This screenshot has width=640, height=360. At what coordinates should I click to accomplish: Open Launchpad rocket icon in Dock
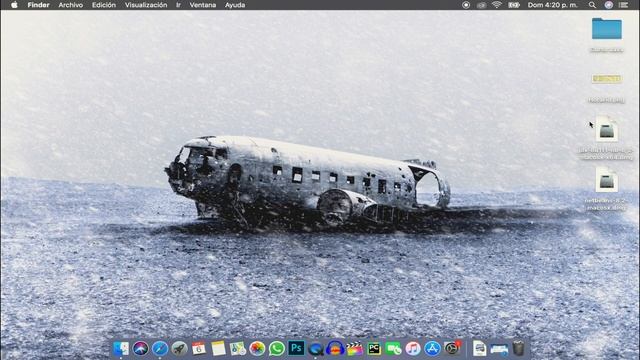(x=179, y=349)
